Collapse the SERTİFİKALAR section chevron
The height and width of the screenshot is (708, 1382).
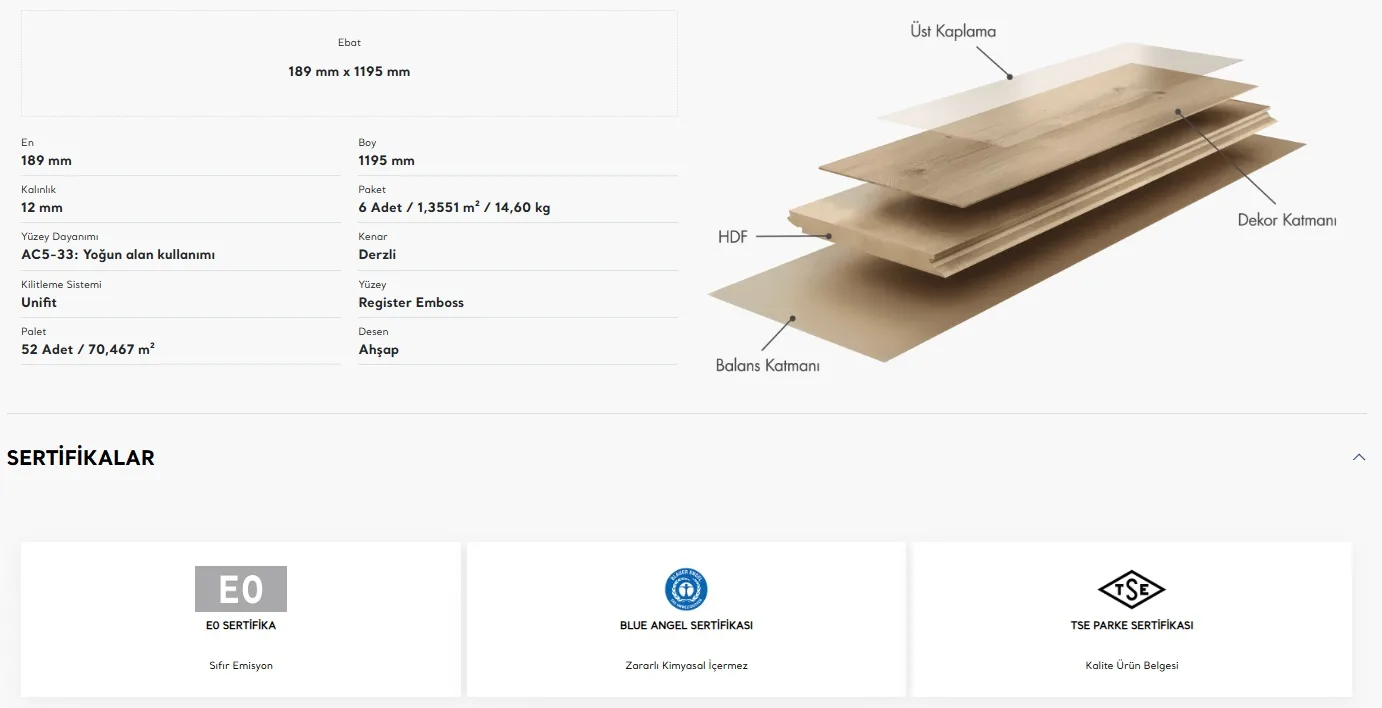pyautogui.click(x=1358, y=457)
